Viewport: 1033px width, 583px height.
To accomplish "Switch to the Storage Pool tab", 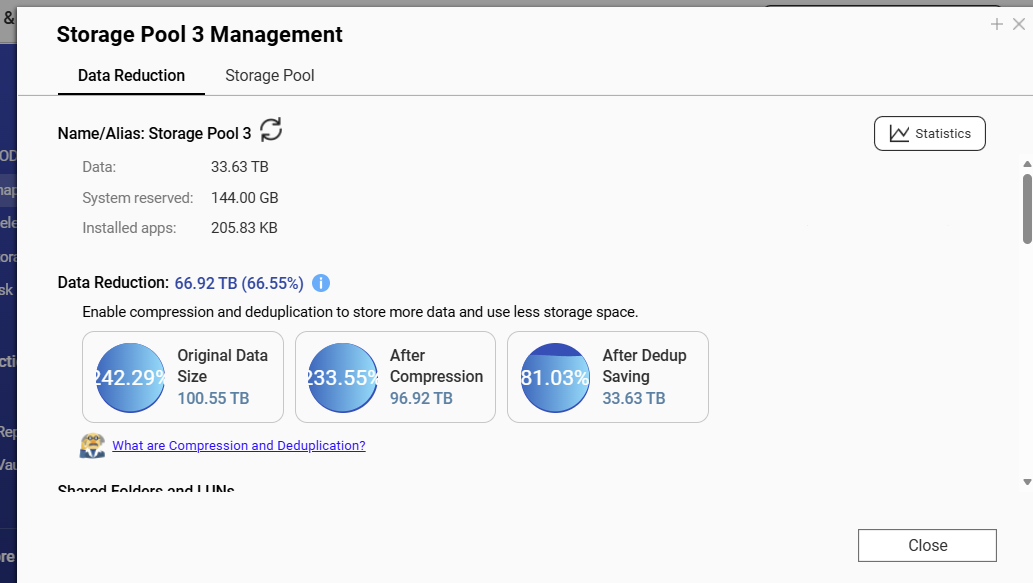I will click(270, 76).
